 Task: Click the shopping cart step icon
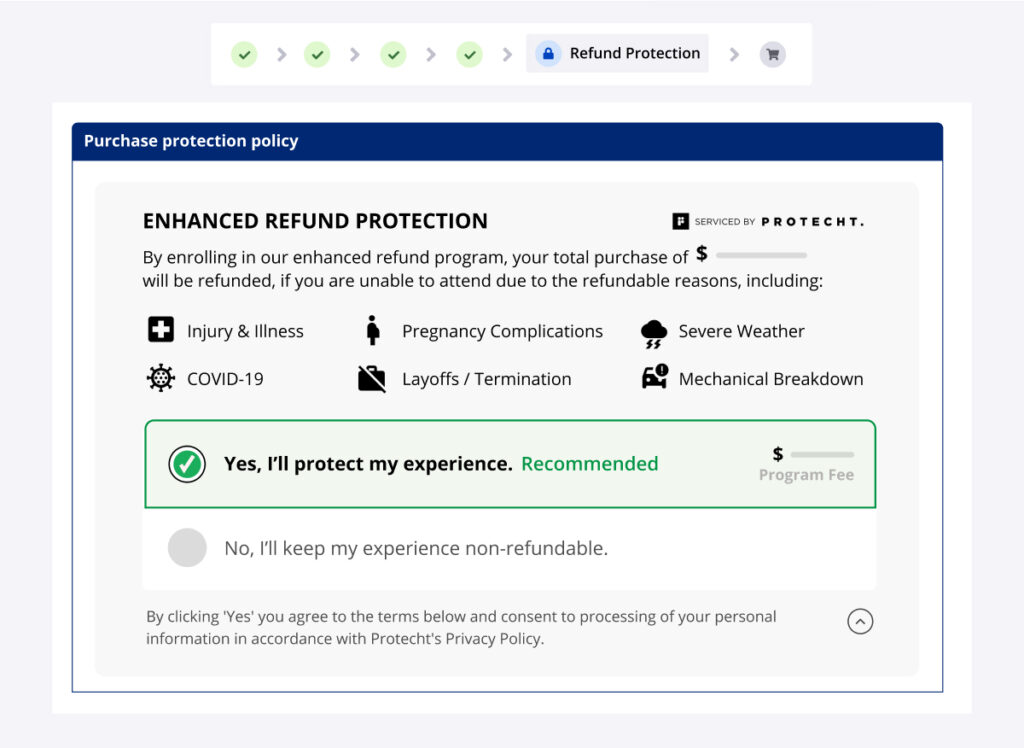pyautogui.click(x=772, y=54)
